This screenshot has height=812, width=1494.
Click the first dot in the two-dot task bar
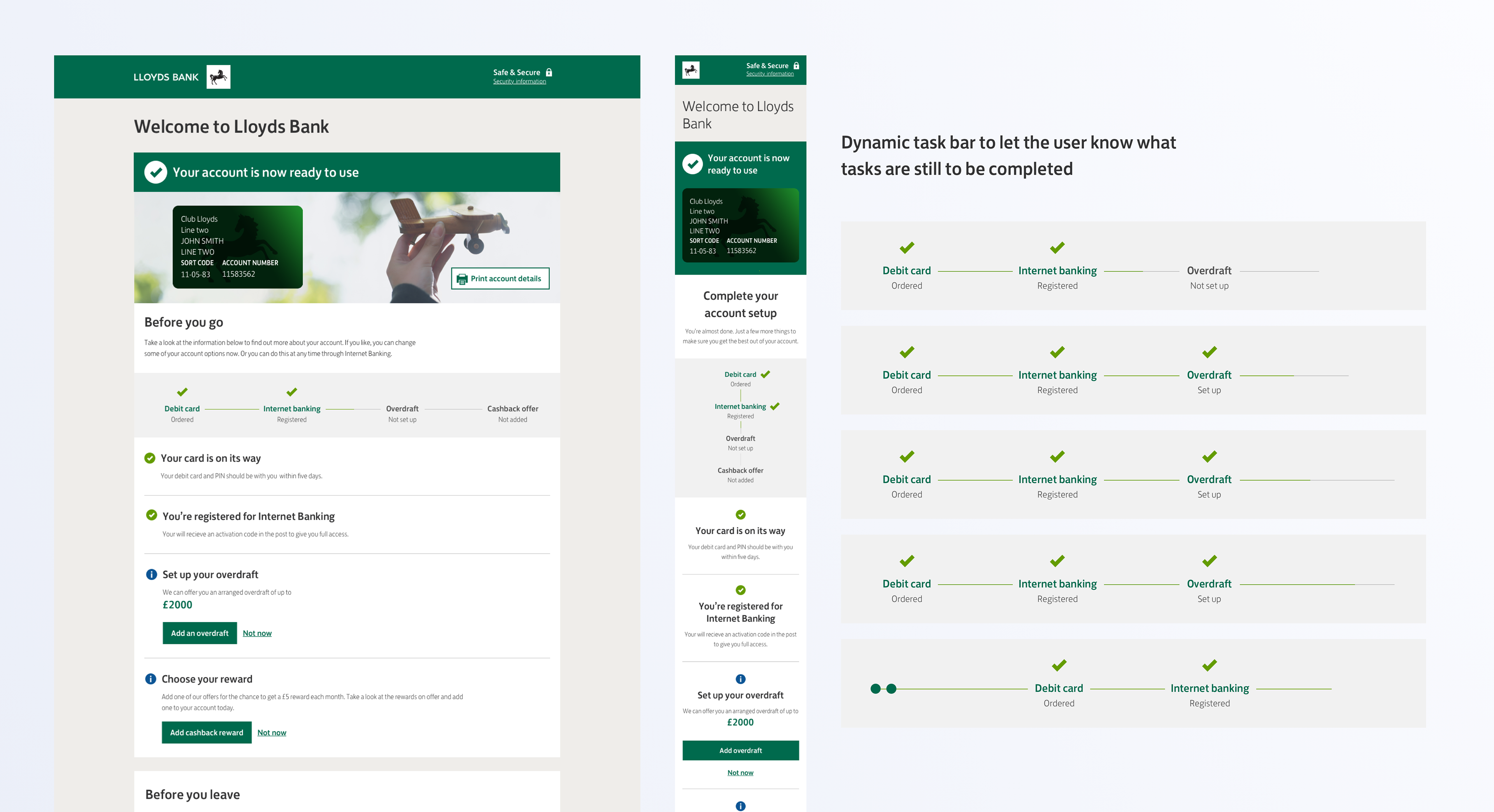click(875, 688)
